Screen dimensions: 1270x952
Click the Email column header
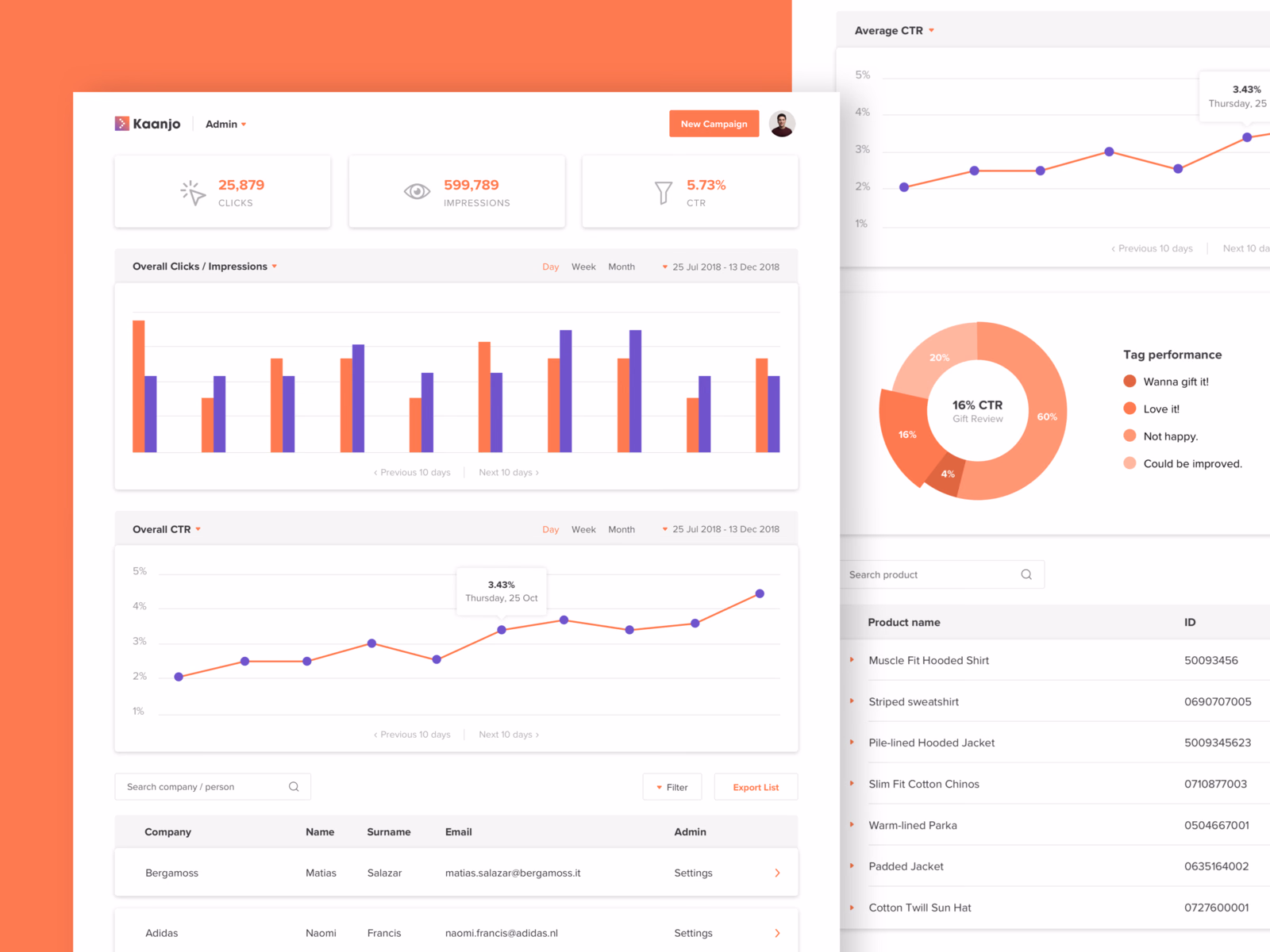458,831
